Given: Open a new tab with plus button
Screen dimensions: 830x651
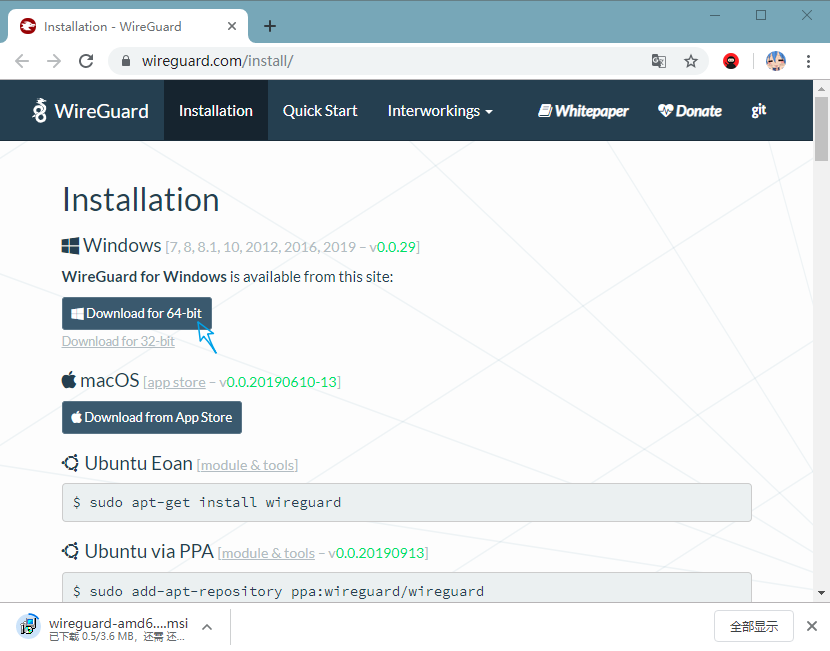Looking at the screenshot, I should (x=270, y=26).
